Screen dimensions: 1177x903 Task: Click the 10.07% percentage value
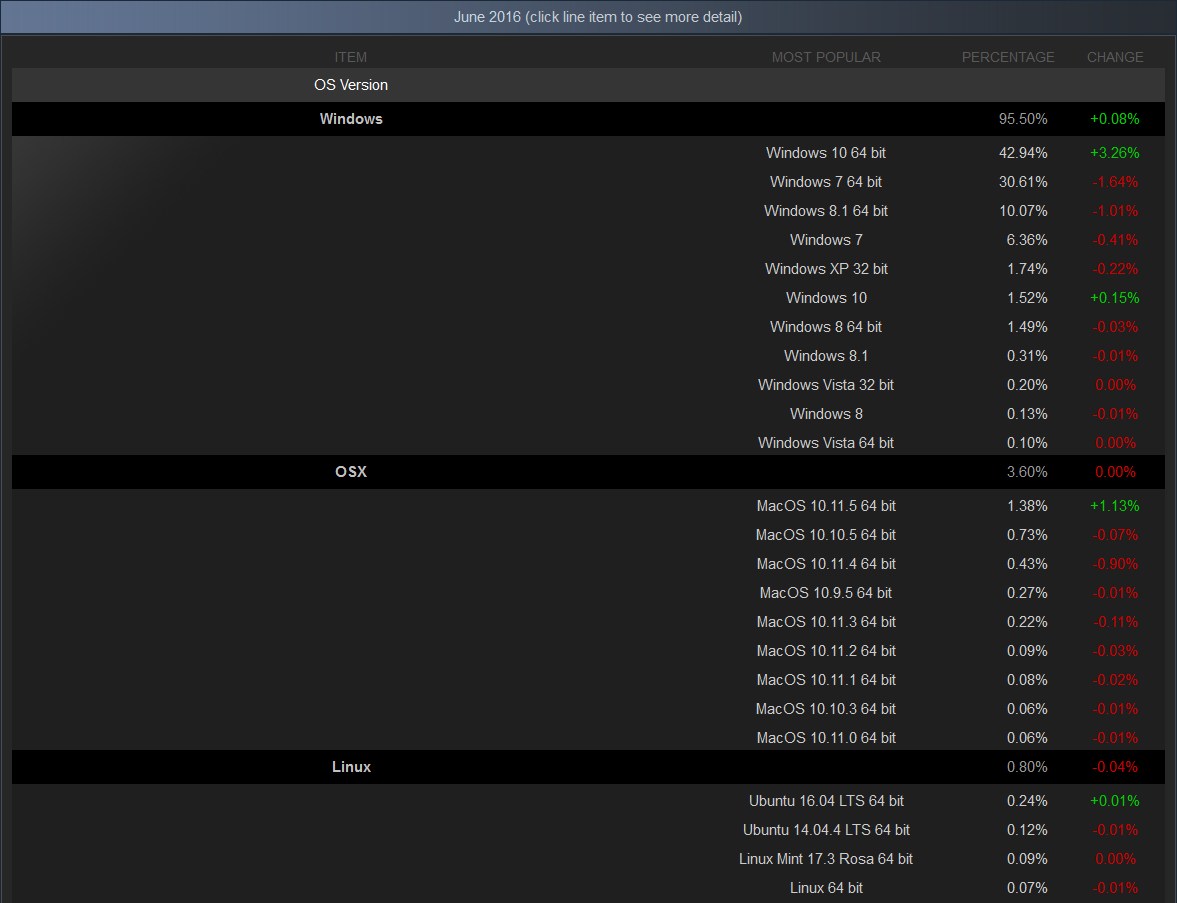pyautogui.click(x=1022, y=211)
